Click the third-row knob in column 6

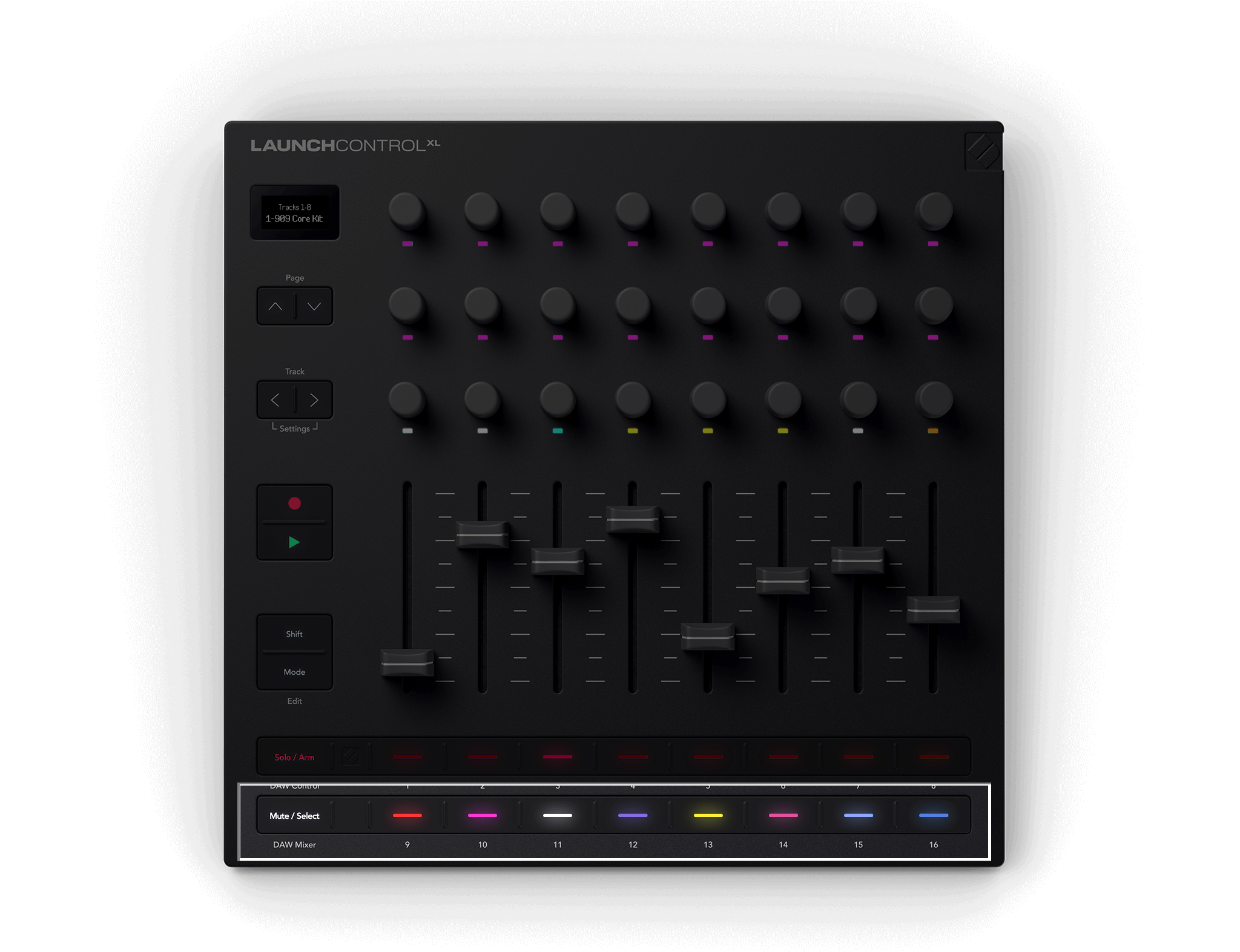click(783, 399)
